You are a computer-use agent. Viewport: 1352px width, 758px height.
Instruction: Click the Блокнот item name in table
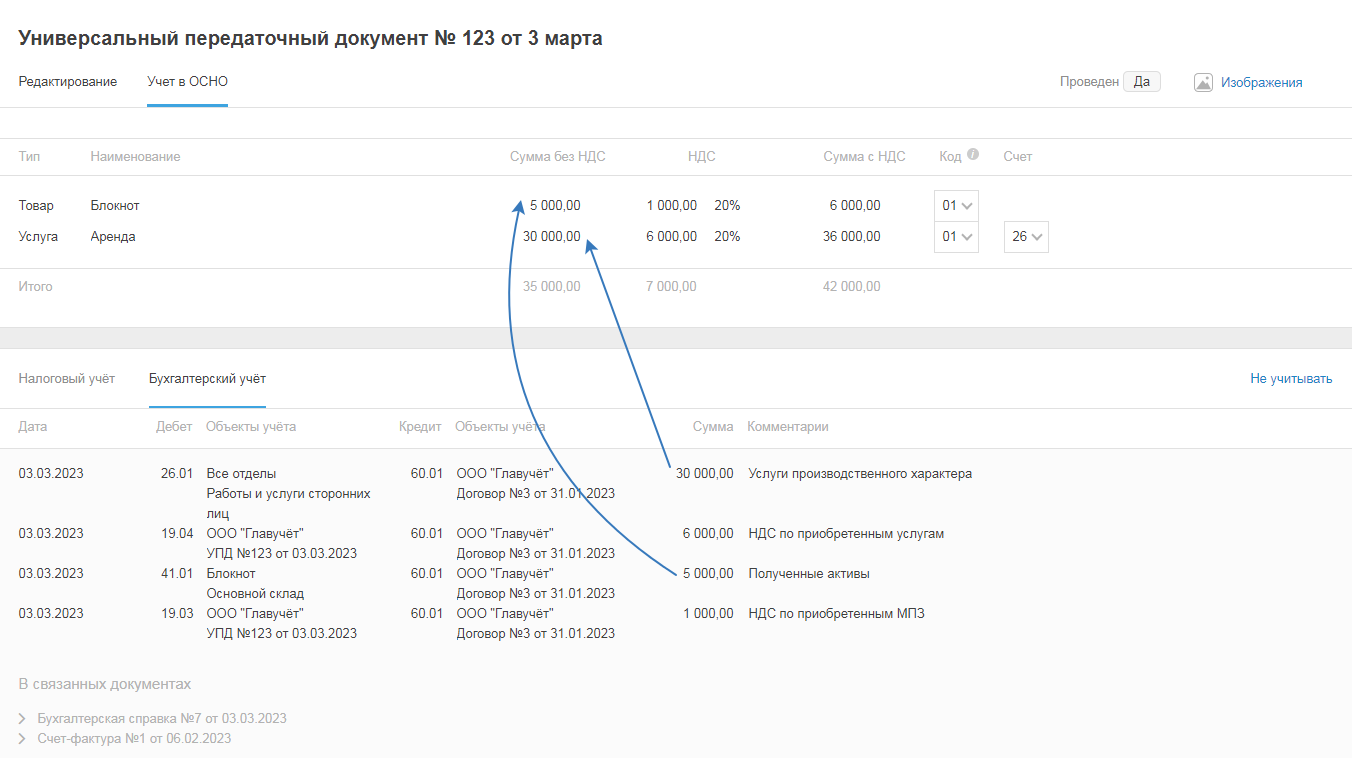tap(115, 206)
